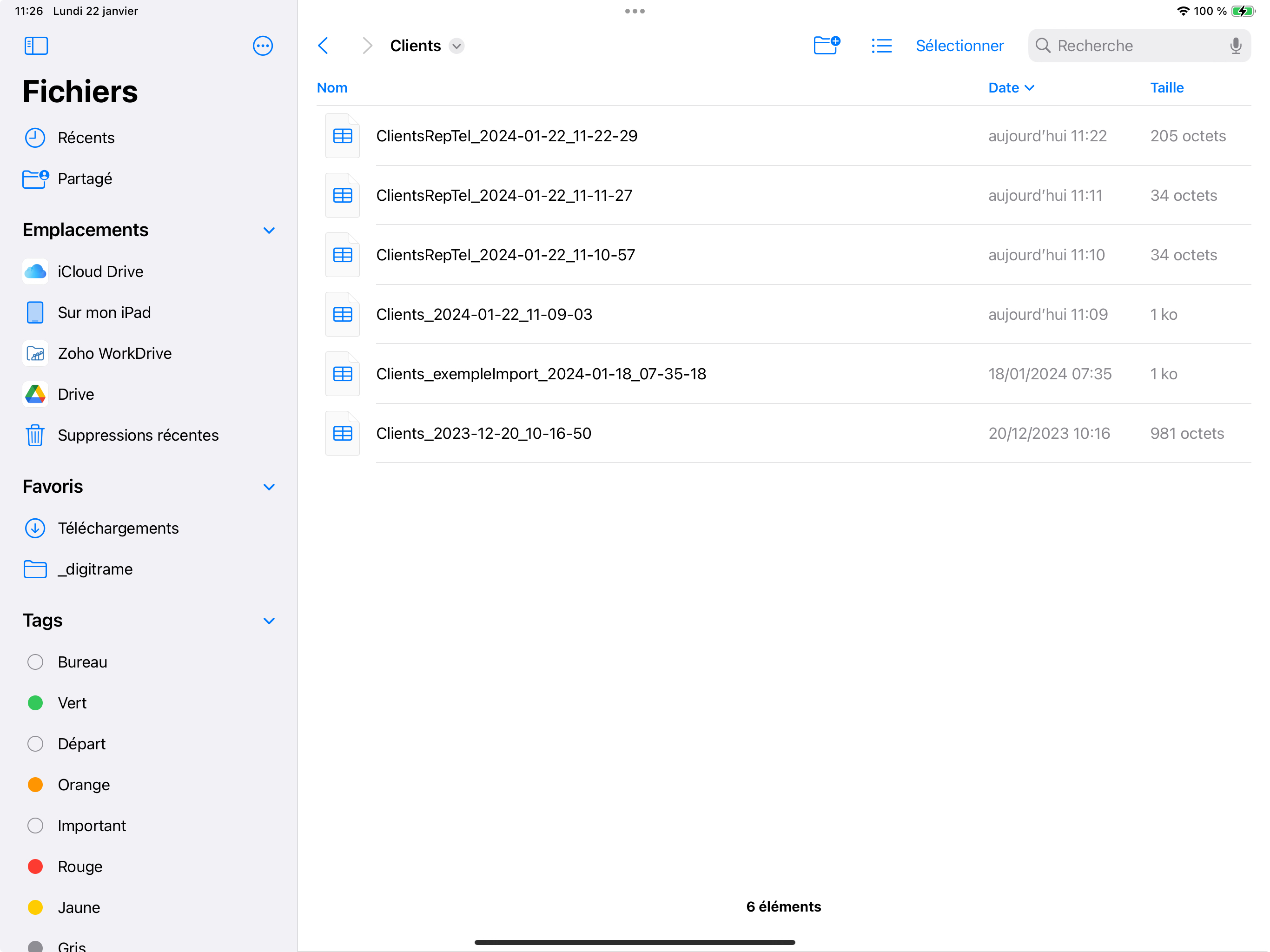
Task: Click the Sur mon iPad device icon
Action: point(35,312)
